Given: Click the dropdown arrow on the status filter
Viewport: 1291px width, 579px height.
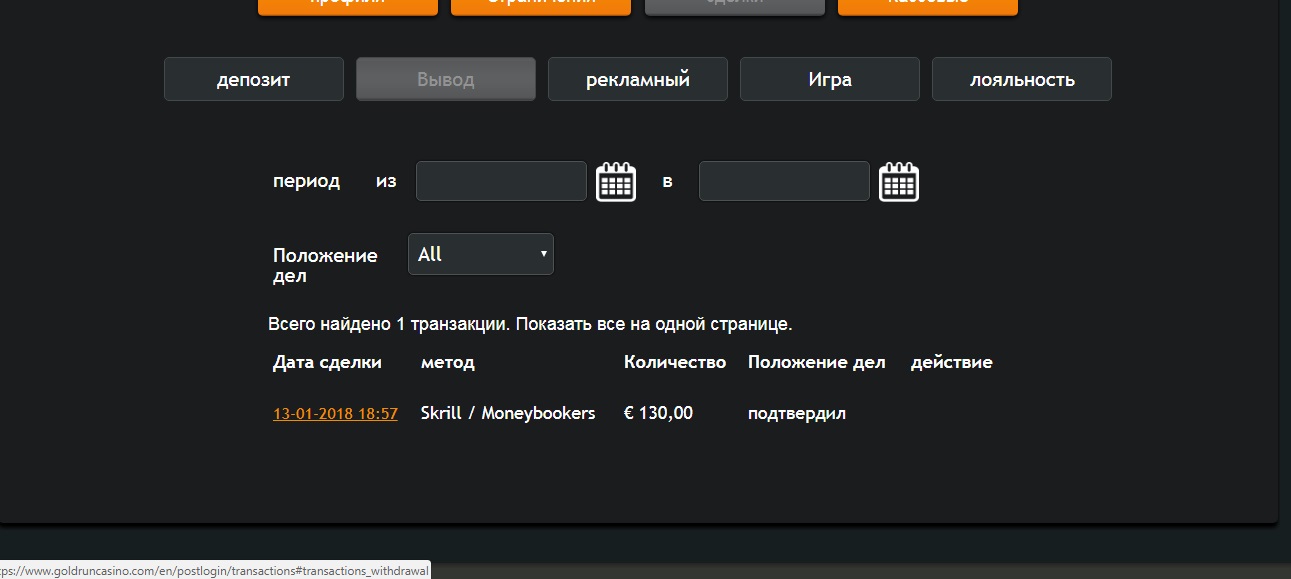Looking at the screenshot, I should [x=543, y=254].
